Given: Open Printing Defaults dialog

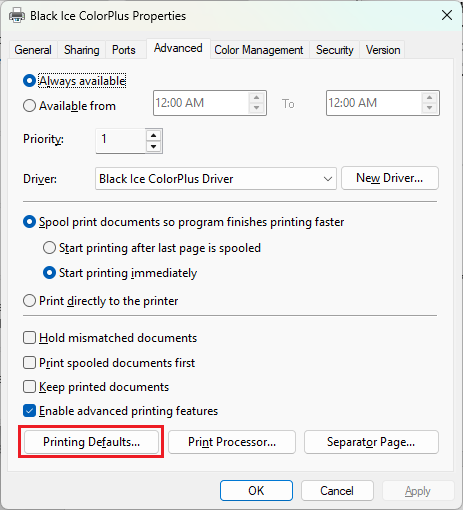Looking at the screenshot, I should (91, 442).
